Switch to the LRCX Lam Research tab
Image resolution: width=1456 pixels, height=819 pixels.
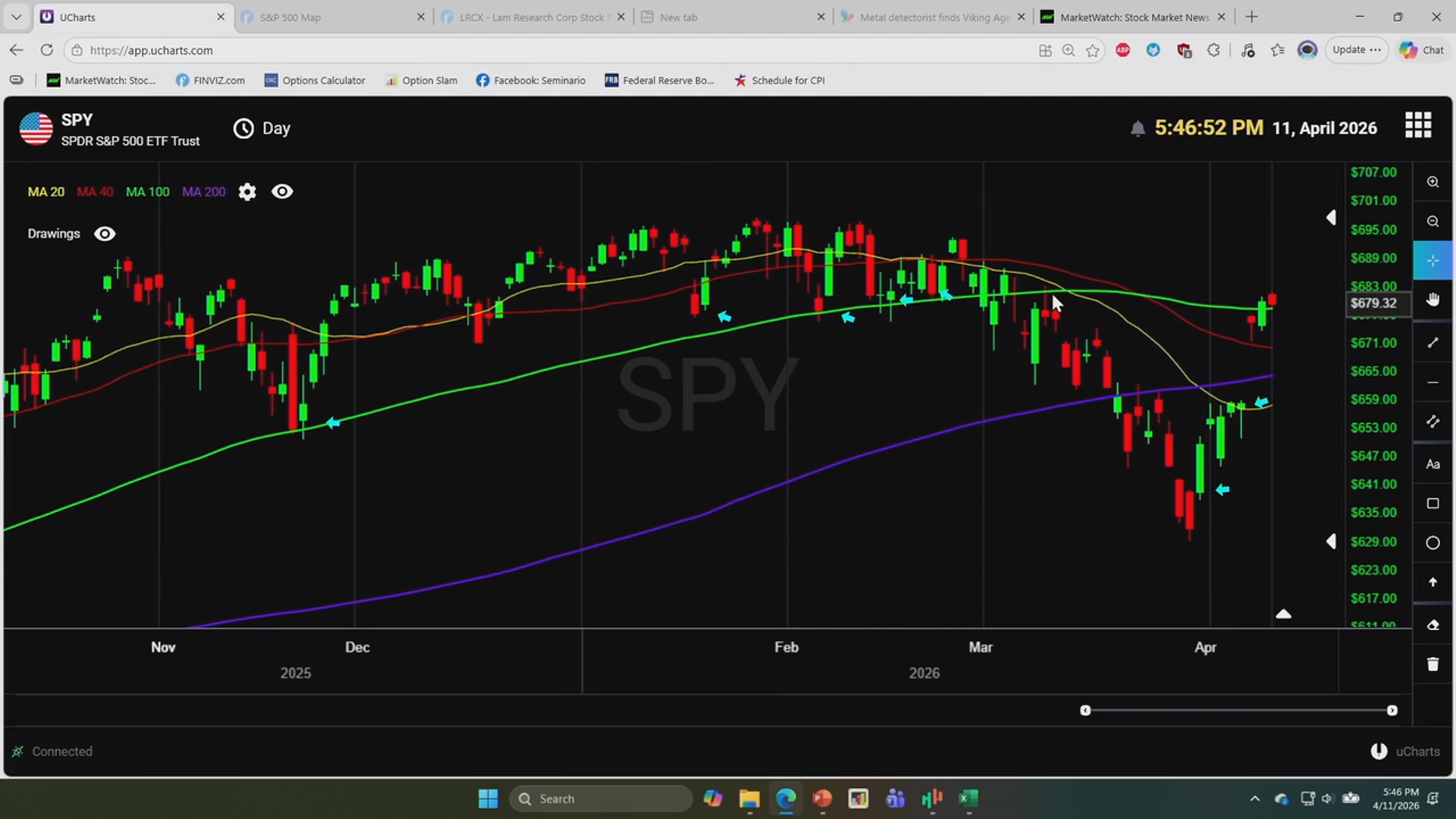(x=534, y=17)
